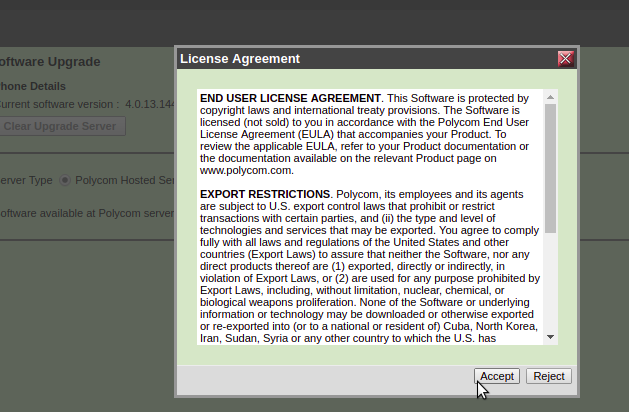The width and height of the screenshot is (629, 412).
Task: Click the Server Type label
Action: pyautogui.click(x=26, y=180)
